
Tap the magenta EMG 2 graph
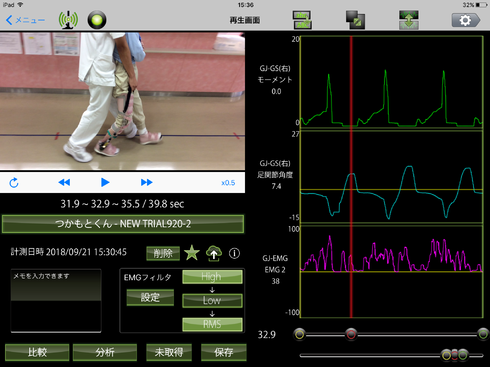pos(392,272)
